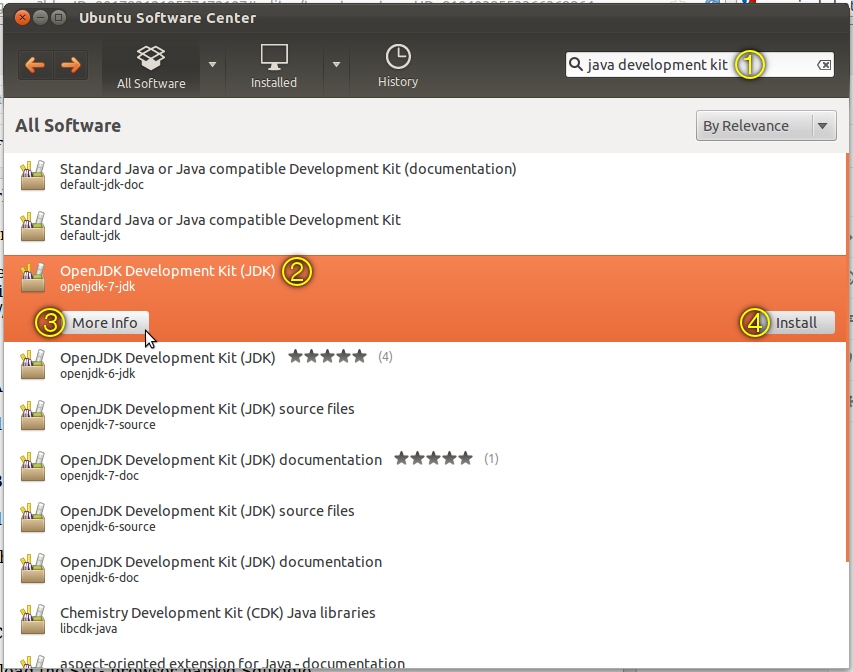Maximize the Ubuntu Software Center window

[x=58, y=17]
